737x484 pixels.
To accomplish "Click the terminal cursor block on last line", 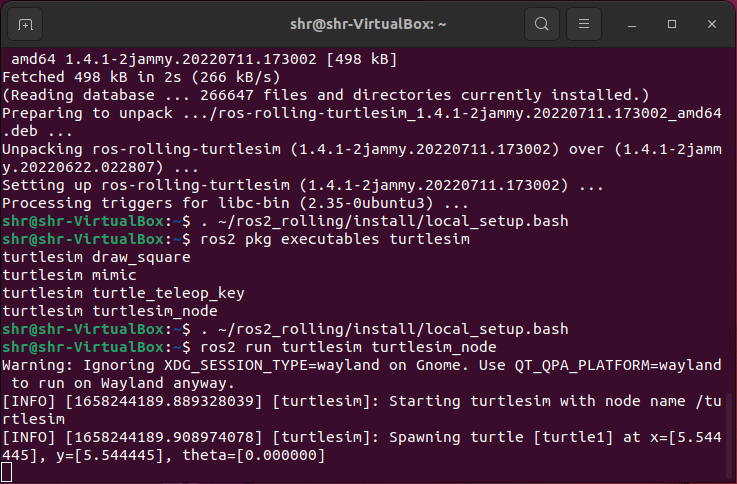I will tap(7, 473).
